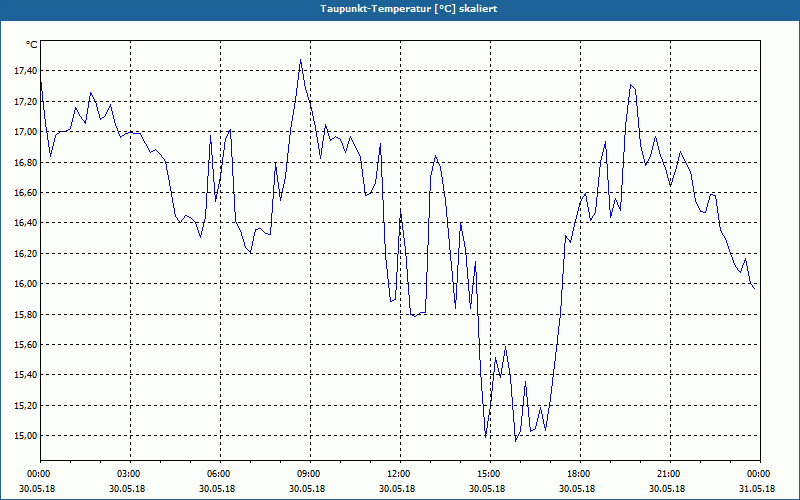Pick the 16,00 y-axis label
The width and height of the screenshot is (800, 500).
point(25,284)
